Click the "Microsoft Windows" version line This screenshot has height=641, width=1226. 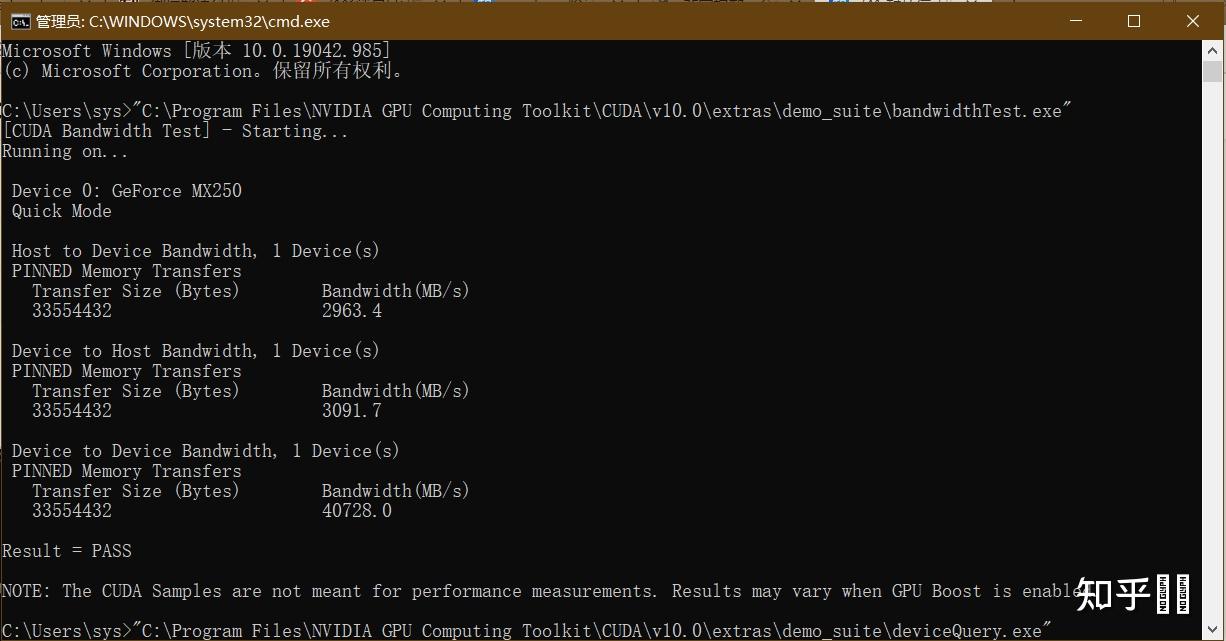(x=196, y=51)
